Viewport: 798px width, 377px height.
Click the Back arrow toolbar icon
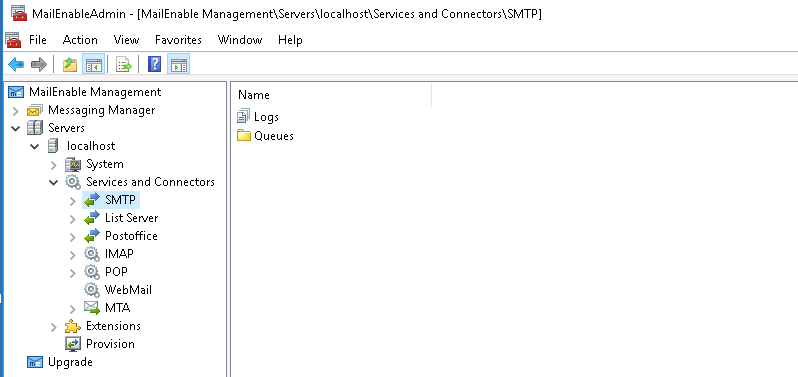pyautogui.click(x=16, y=65)
